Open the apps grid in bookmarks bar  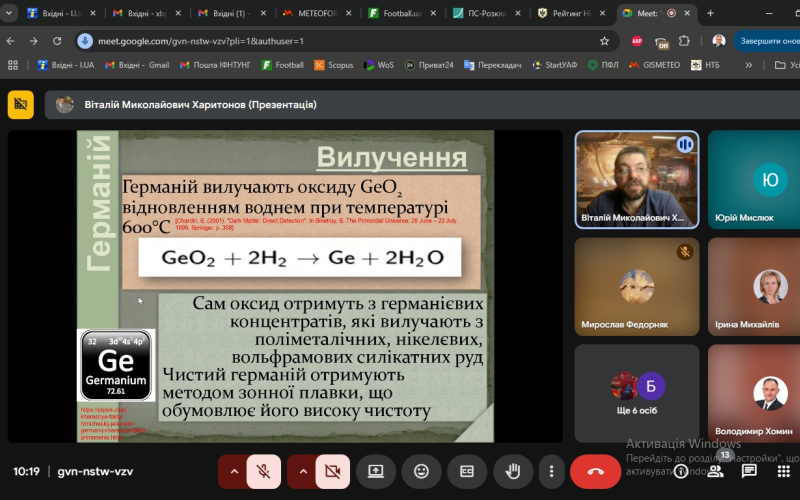click(x=13, y=65)
